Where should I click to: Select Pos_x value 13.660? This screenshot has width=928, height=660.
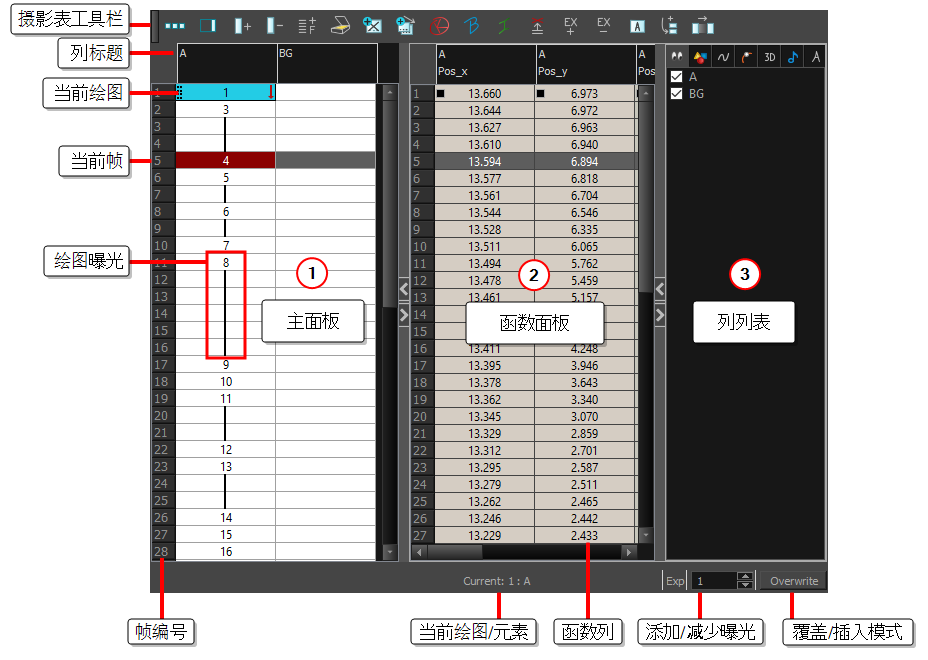484,94
